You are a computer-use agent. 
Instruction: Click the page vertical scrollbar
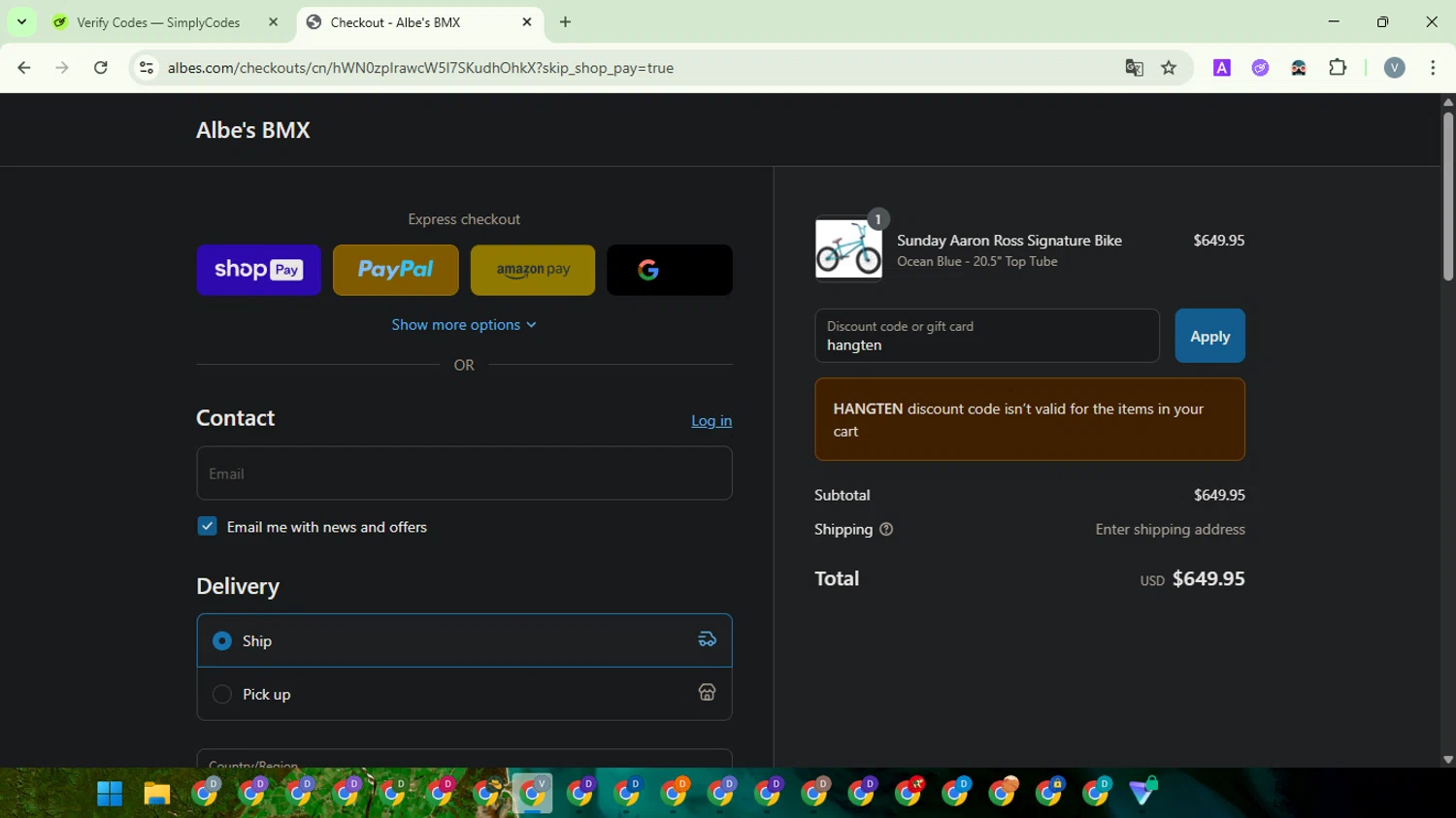1447,197
